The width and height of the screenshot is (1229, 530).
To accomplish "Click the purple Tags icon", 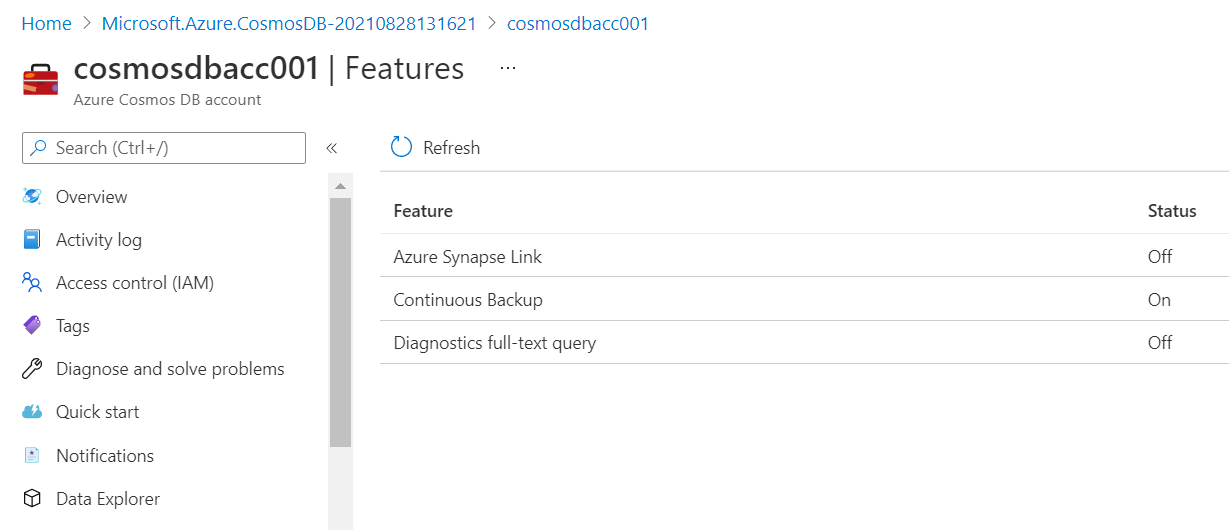I will (32, 326).
